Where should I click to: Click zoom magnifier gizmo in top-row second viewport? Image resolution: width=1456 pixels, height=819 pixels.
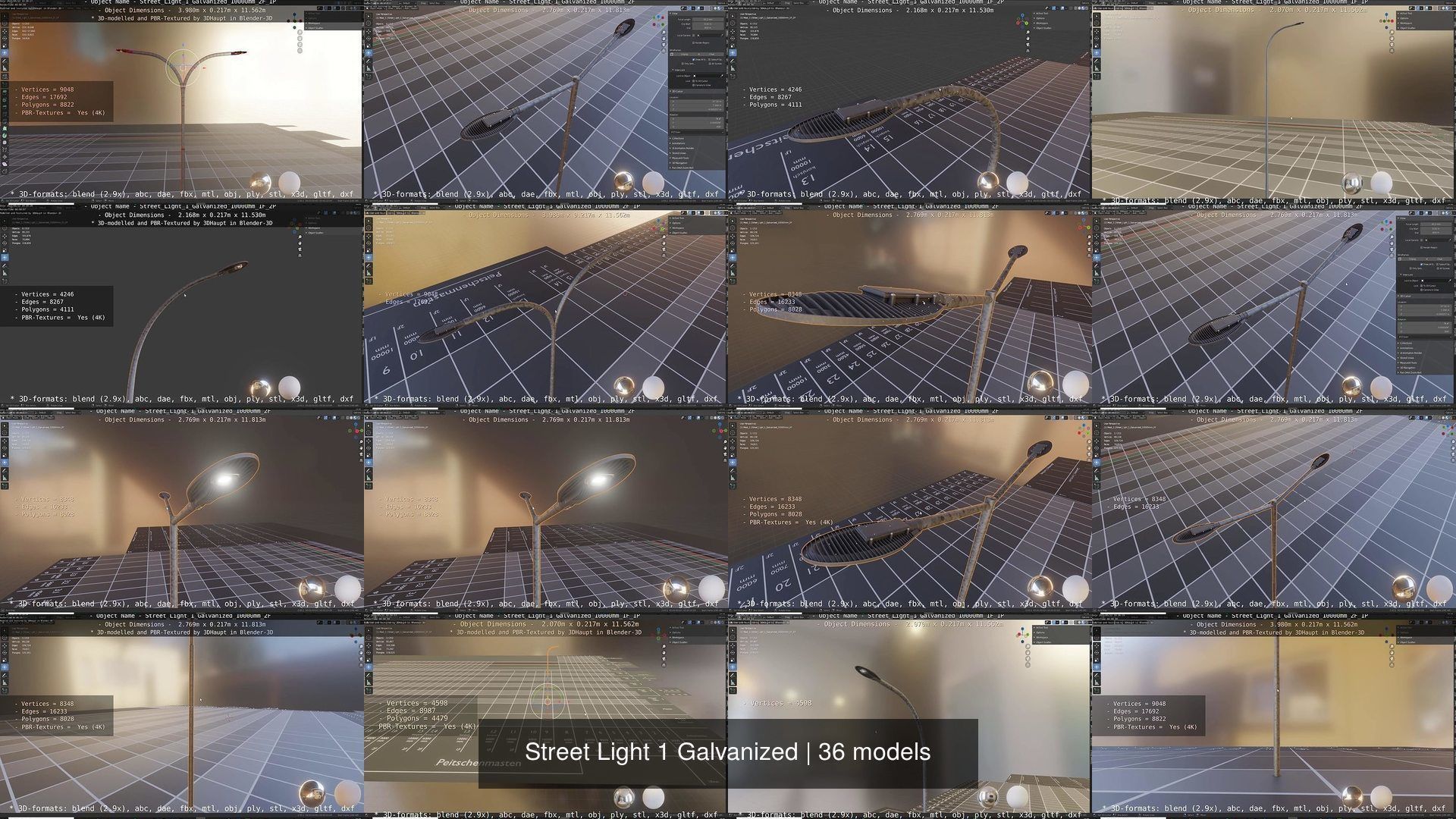664,33
